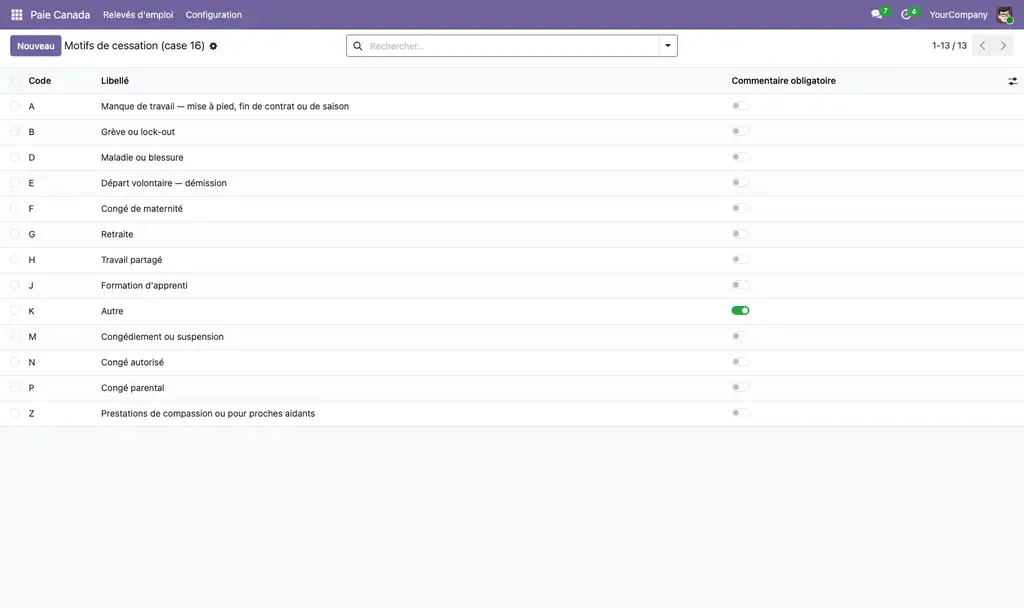Image resolution: width=1024 pixels, height=608 pixels.
Task: Open the conversations message icon
Action: coord(876,14)
